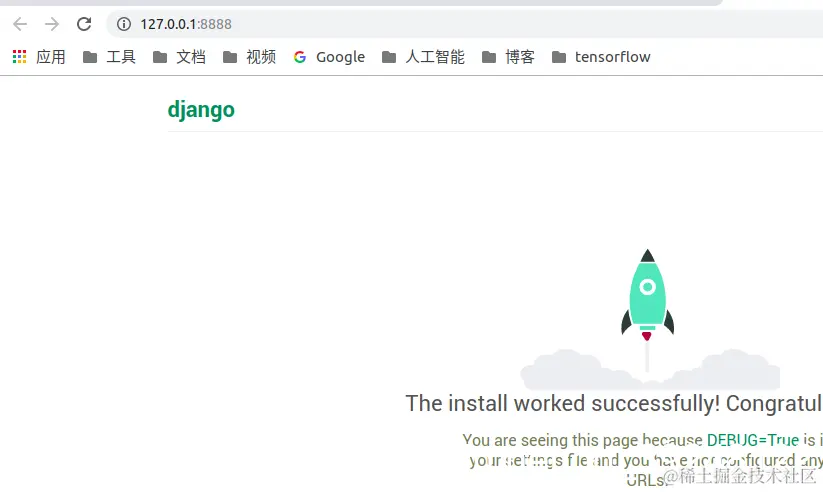Click the browser back arrow

(x=20, y=24)
